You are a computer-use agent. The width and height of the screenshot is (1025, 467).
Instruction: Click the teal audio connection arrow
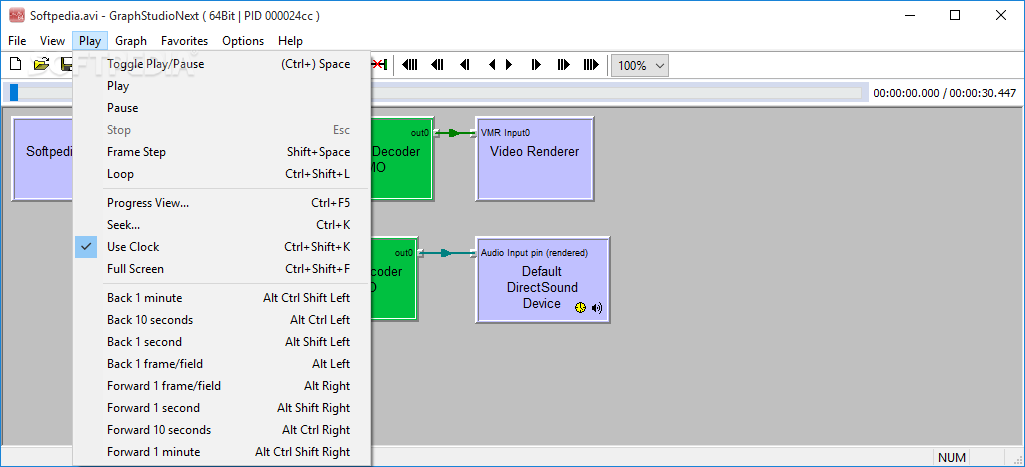point(446,252)
